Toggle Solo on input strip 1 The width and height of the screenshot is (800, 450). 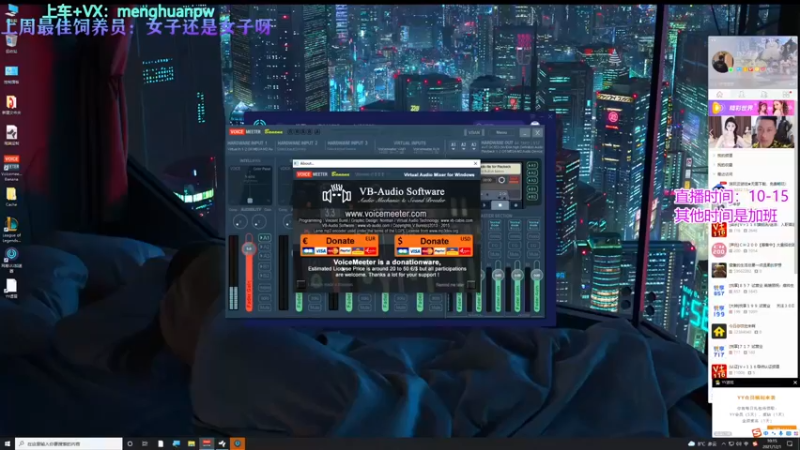pyautogui.click(x=264, y=298)
